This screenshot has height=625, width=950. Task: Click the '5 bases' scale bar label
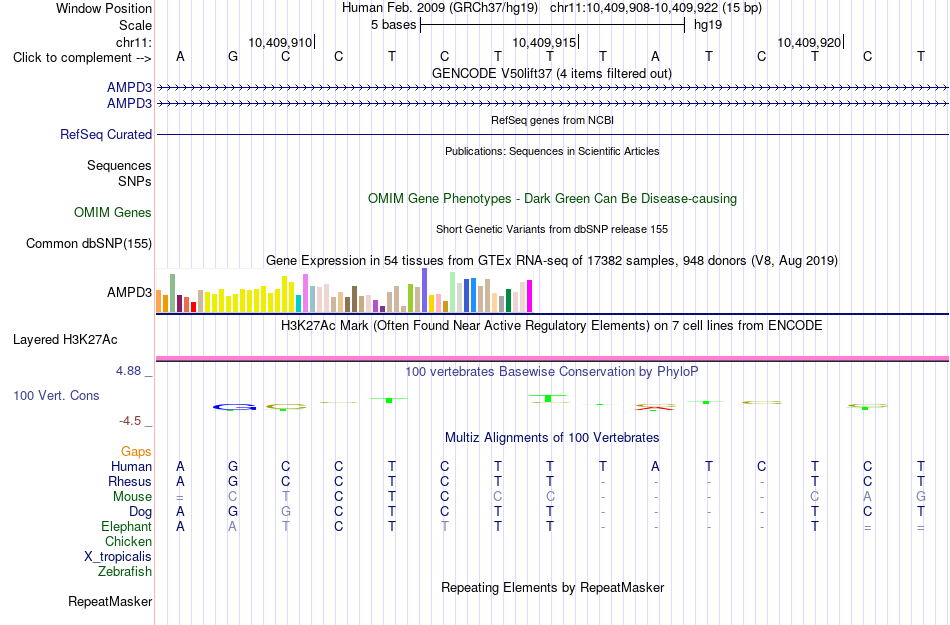tap(394, 25)
